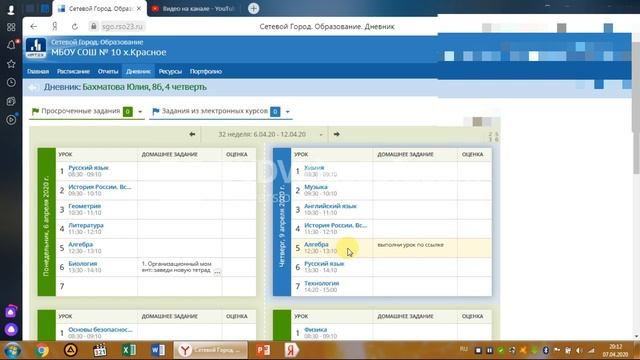Image resolution: width=640 pixels, height=360 pixels.
Task: Open the Английский язык lesson link
Action: (330, 206)
